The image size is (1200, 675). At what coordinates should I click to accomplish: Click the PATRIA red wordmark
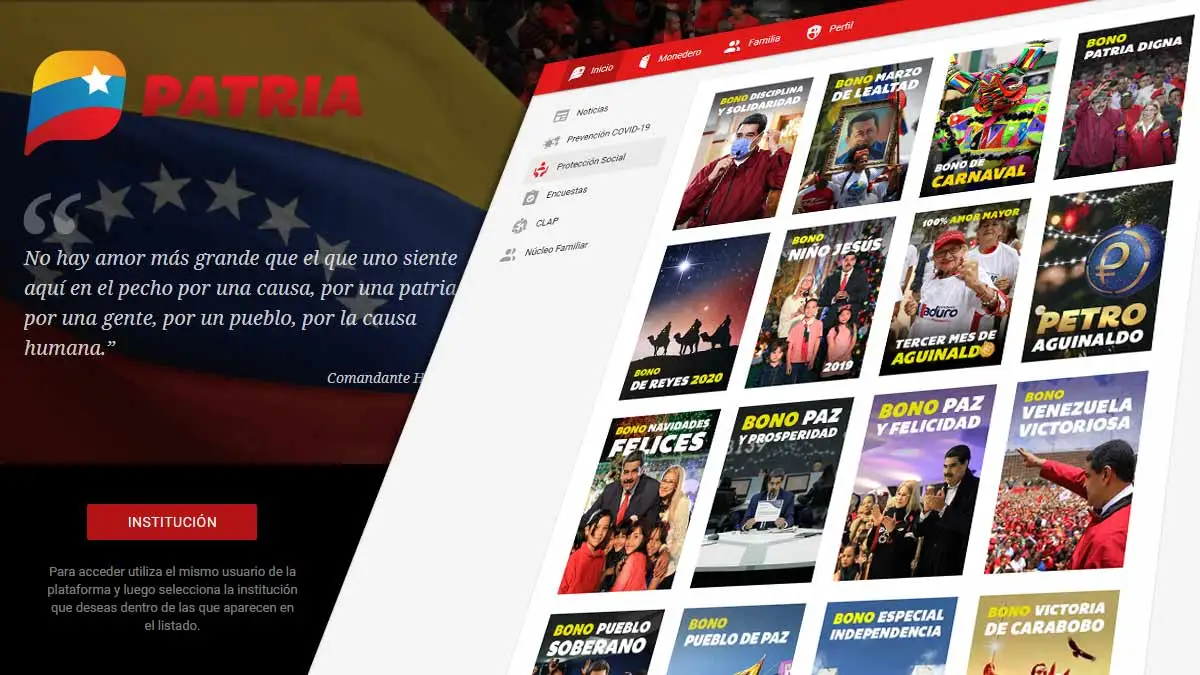click(x=253, y=95)
